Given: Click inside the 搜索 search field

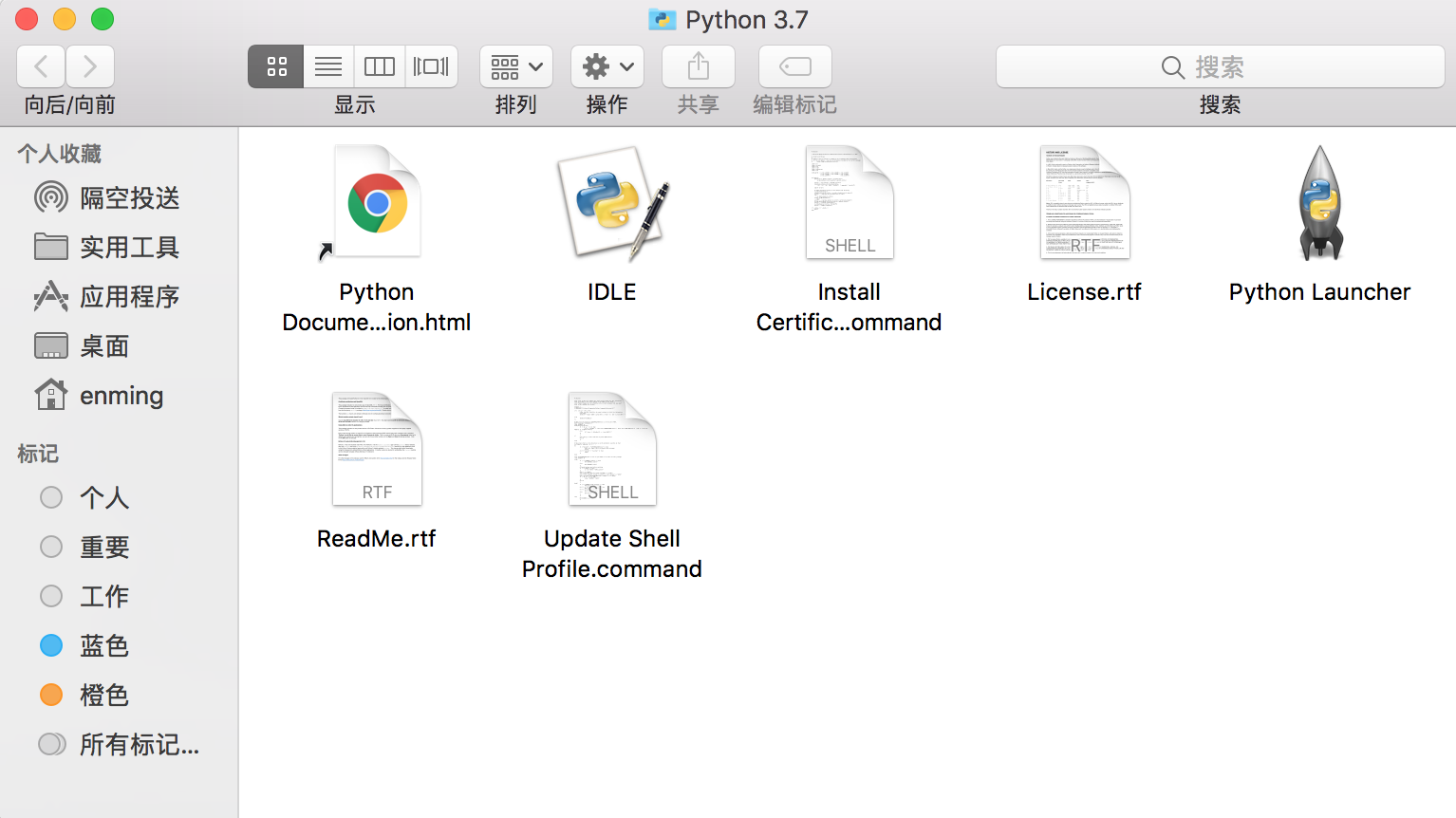Looking at the screenshot, I should (1220, 66).
